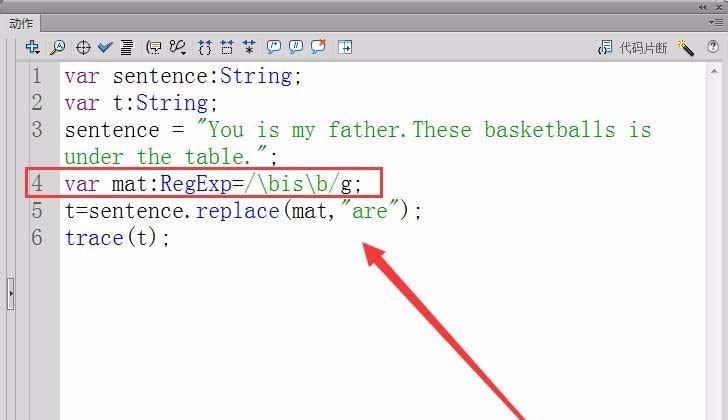This screenshot has width=728, height=420.
Task: Open the help question mark
Action: (713, 47)
